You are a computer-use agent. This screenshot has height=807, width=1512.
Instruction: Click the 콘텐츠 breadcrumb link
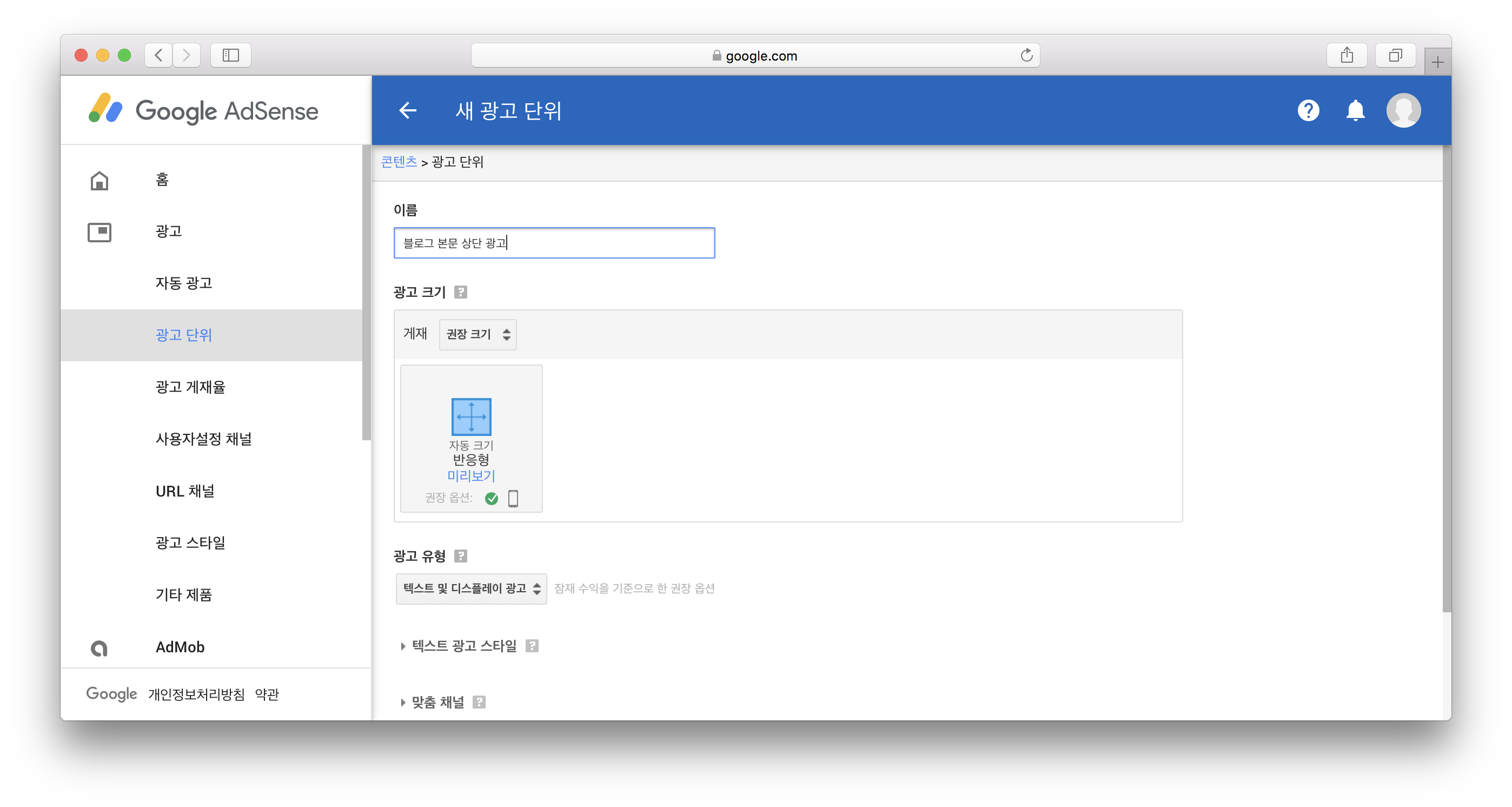click(399, 162)
